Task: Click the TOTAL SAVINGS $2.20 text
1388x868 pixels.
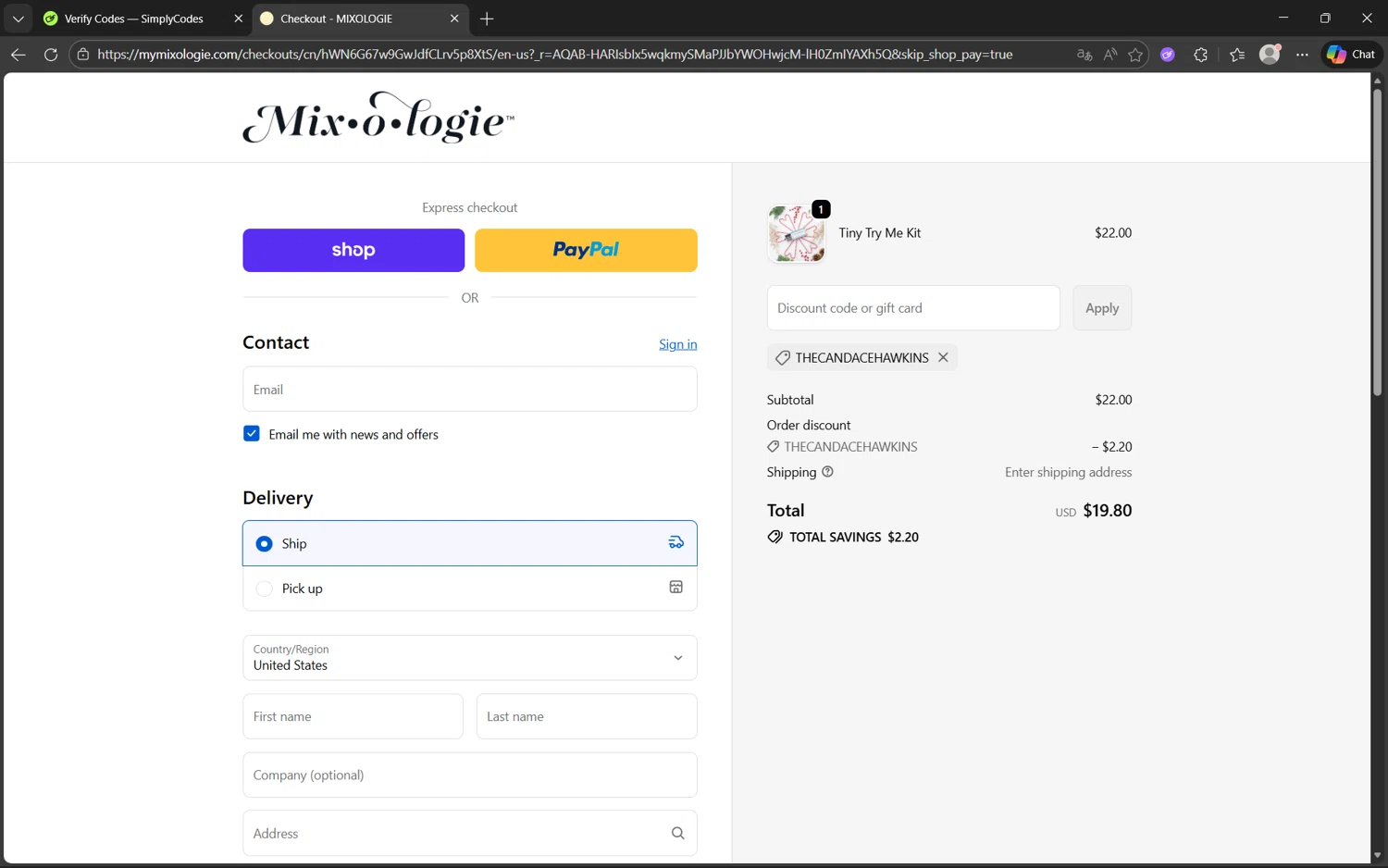Action: pos(854,537)
